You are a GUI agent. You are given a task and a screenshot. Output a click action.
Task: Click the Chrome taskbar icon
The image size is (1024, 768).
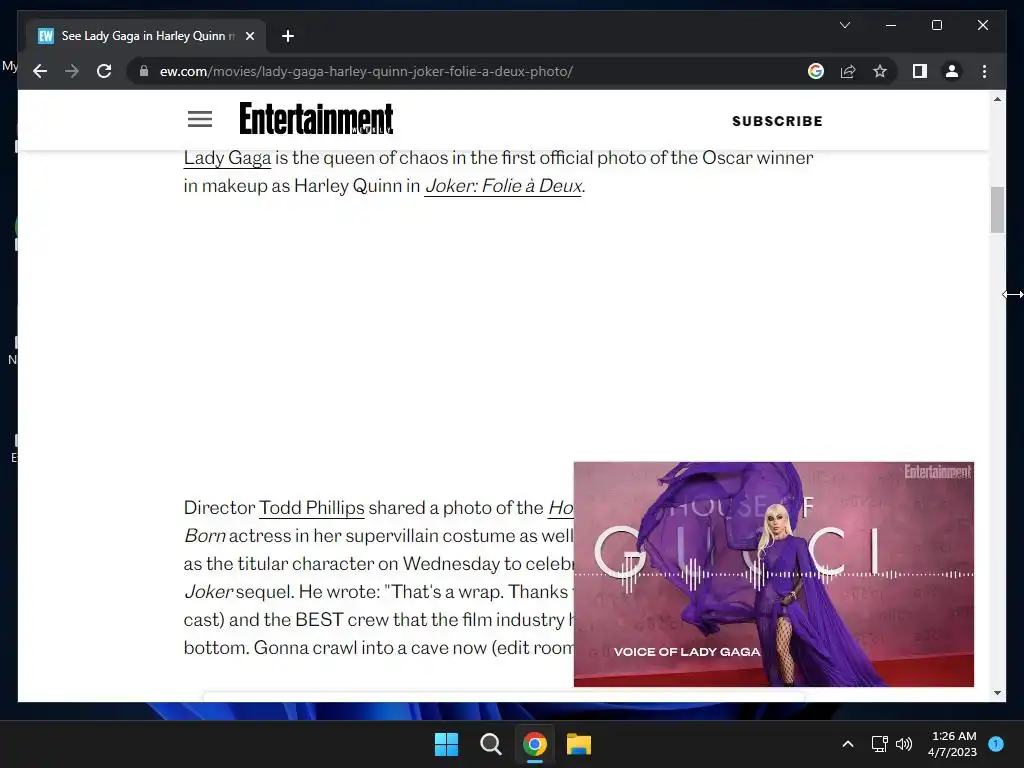[534, 744]
